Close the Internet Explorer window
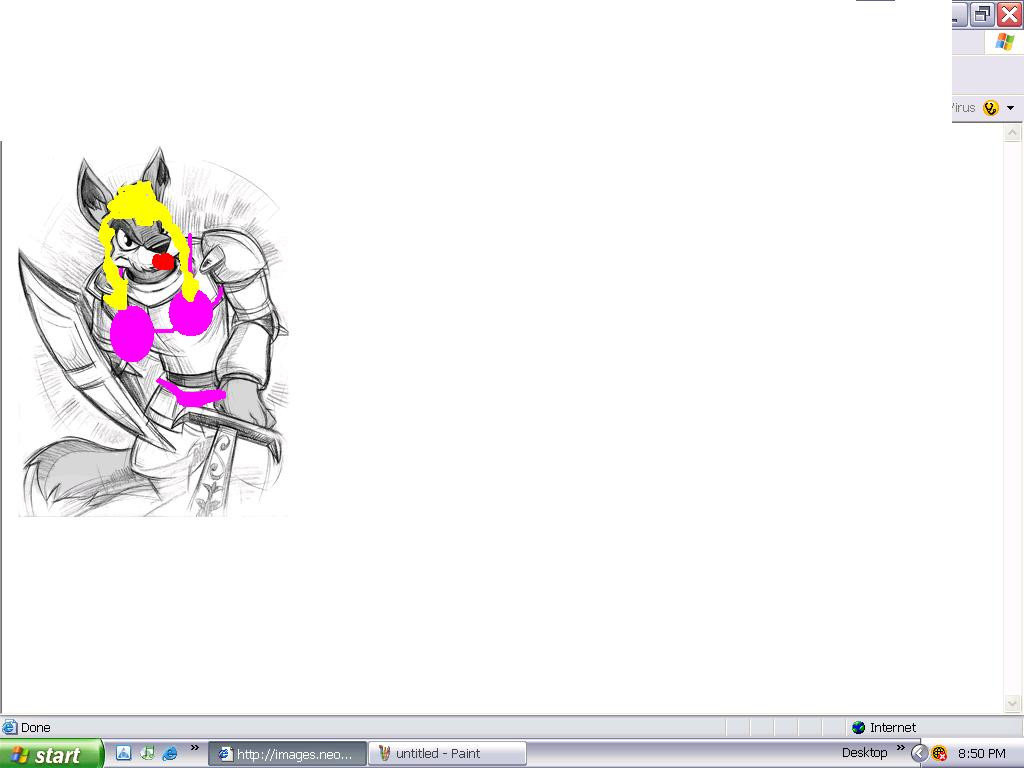The image size is (1024, 768). pos(1009,14)
